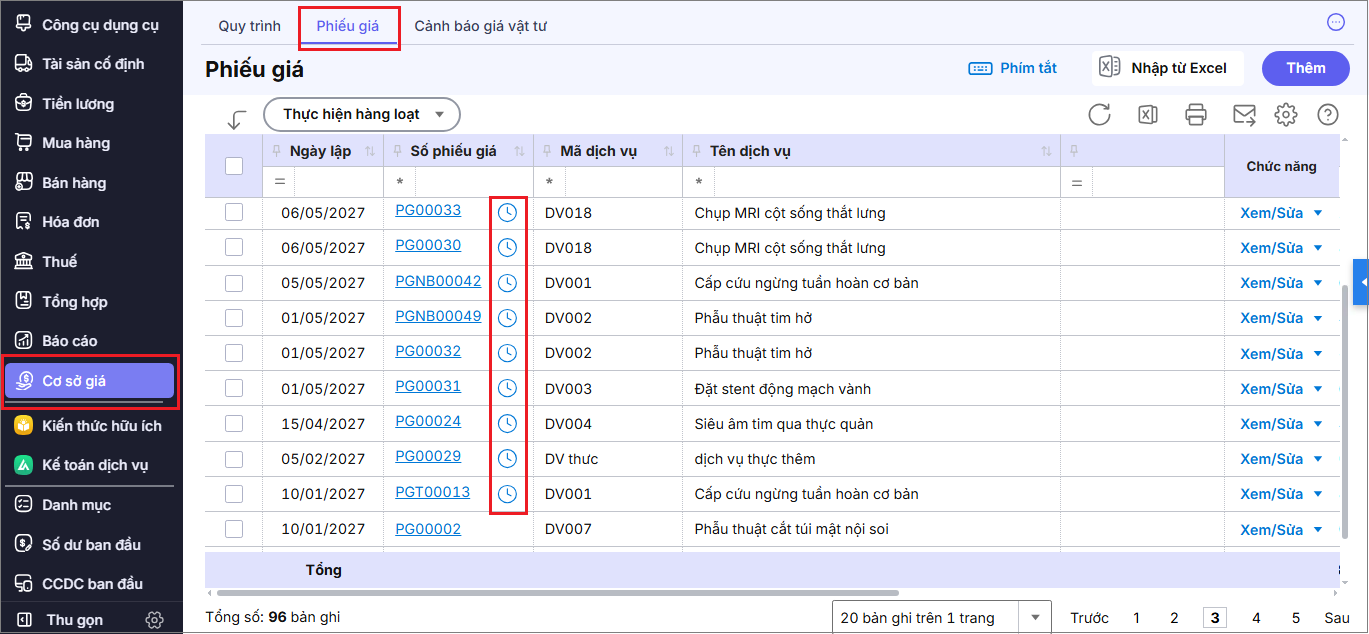Select the checkbox for row PG00002
The height and width of the screenshot is (634, 1369).
pyautogui.click(x=234, y=529)
